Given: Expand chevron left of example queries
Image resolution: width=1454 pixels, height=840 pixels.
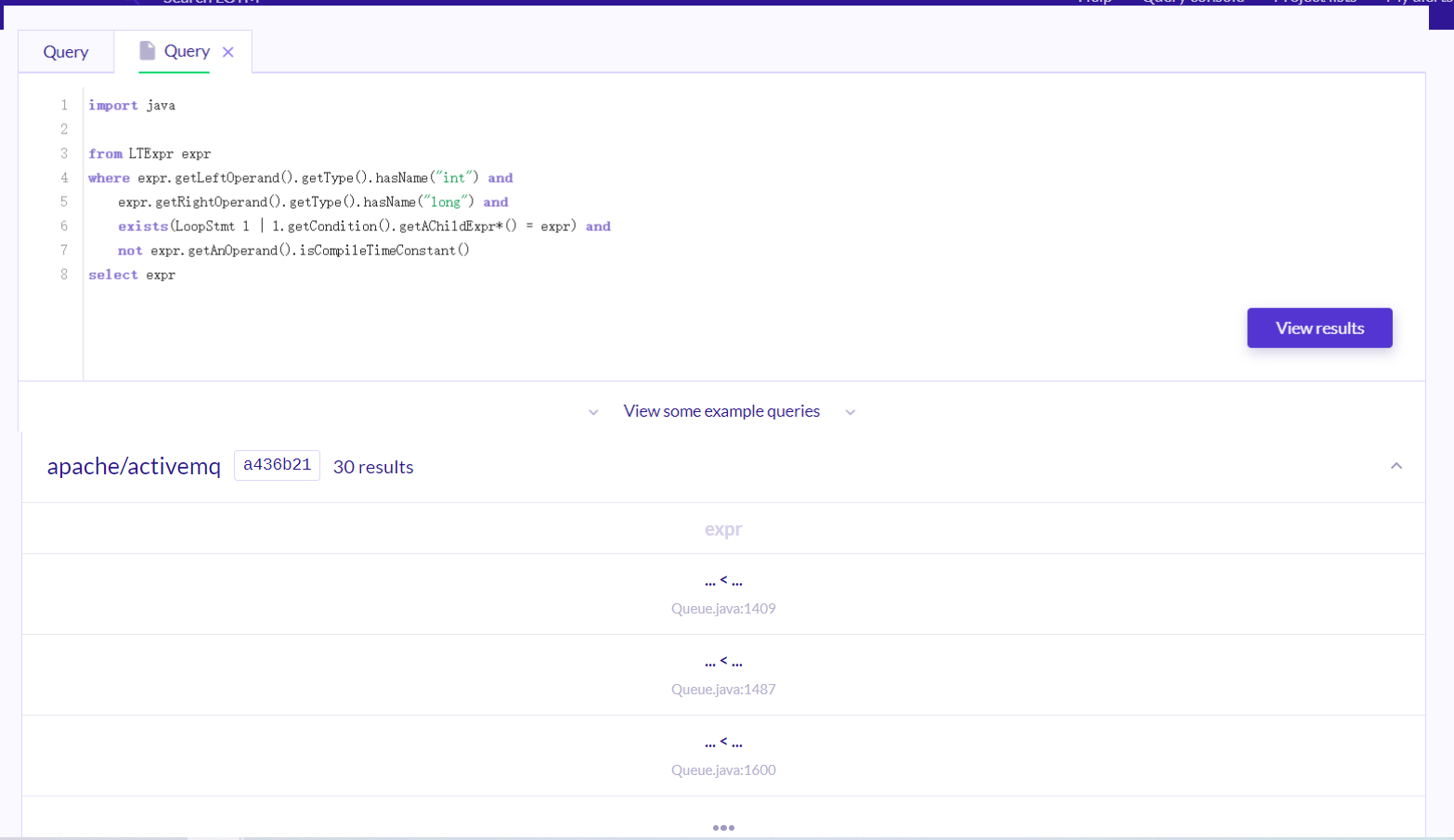Looking at the screenshot, I should 593,412.
